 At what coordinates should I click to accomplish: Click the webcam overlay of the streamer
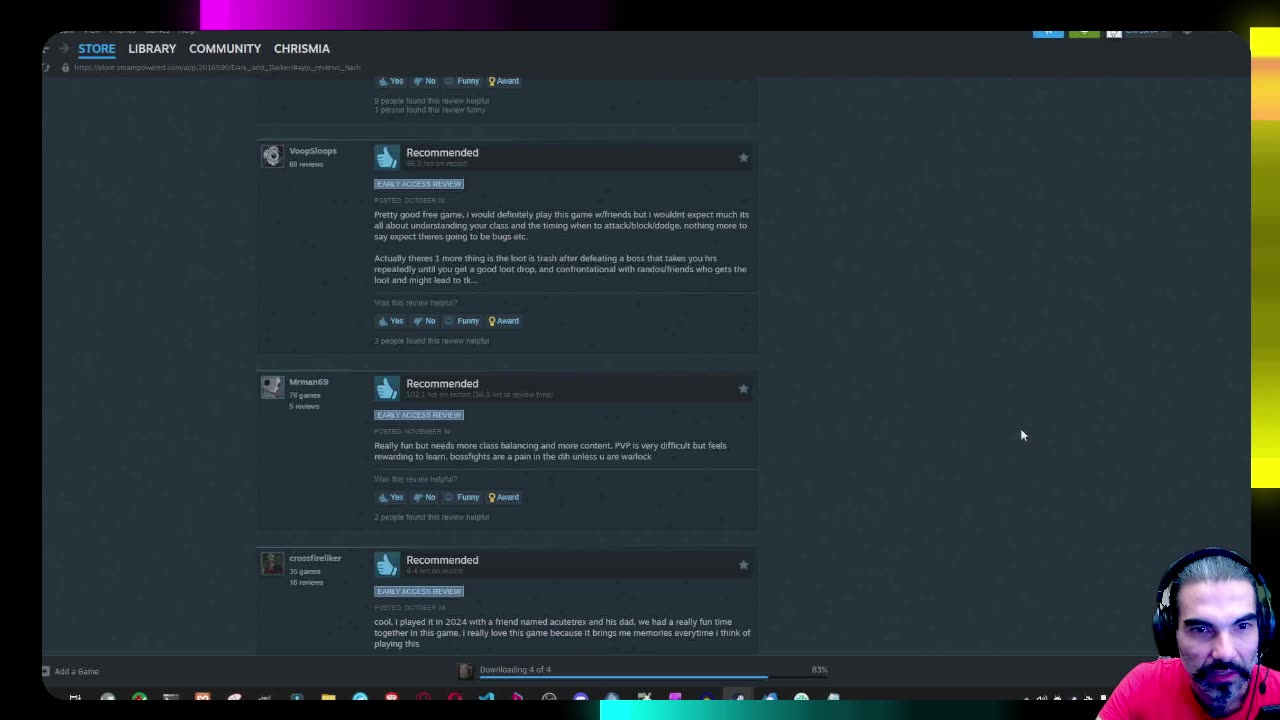coord(1190,634)
